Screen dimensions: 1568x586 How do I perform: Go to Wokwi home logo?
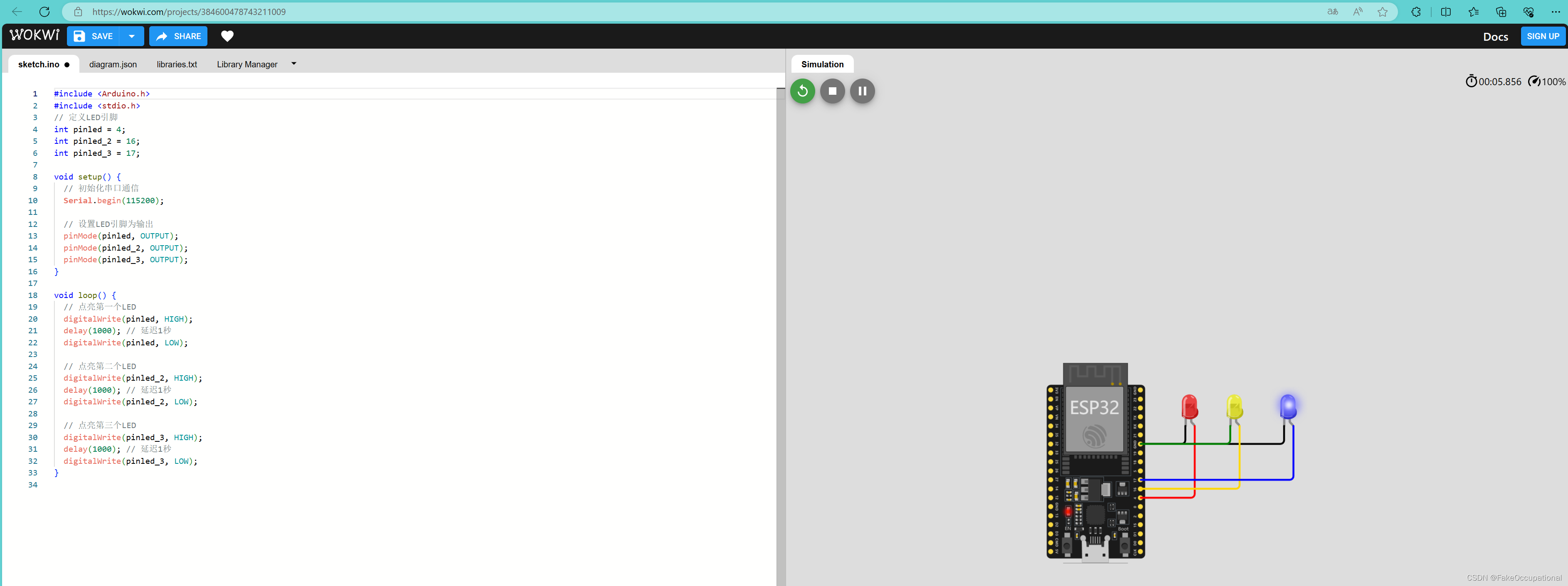[x=35, y=35]
